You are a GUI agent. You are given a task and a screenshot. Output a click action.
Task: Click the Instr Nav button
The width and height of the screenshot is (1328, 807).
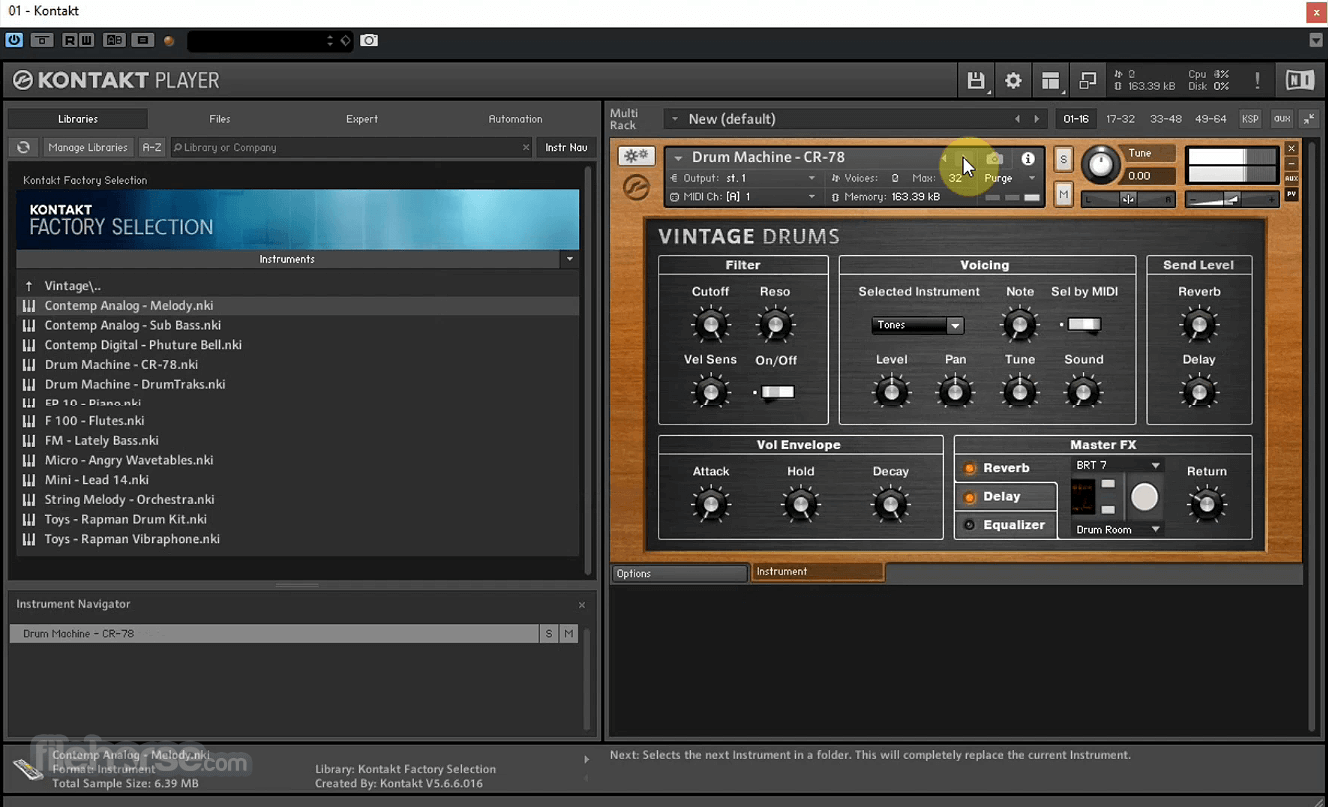coord(566,147)
